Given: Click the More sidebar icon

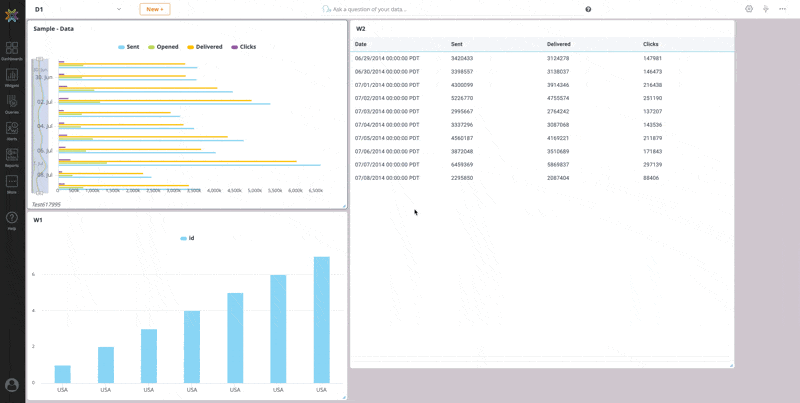Looking at the screenshot, I should (x=12, y=184).
